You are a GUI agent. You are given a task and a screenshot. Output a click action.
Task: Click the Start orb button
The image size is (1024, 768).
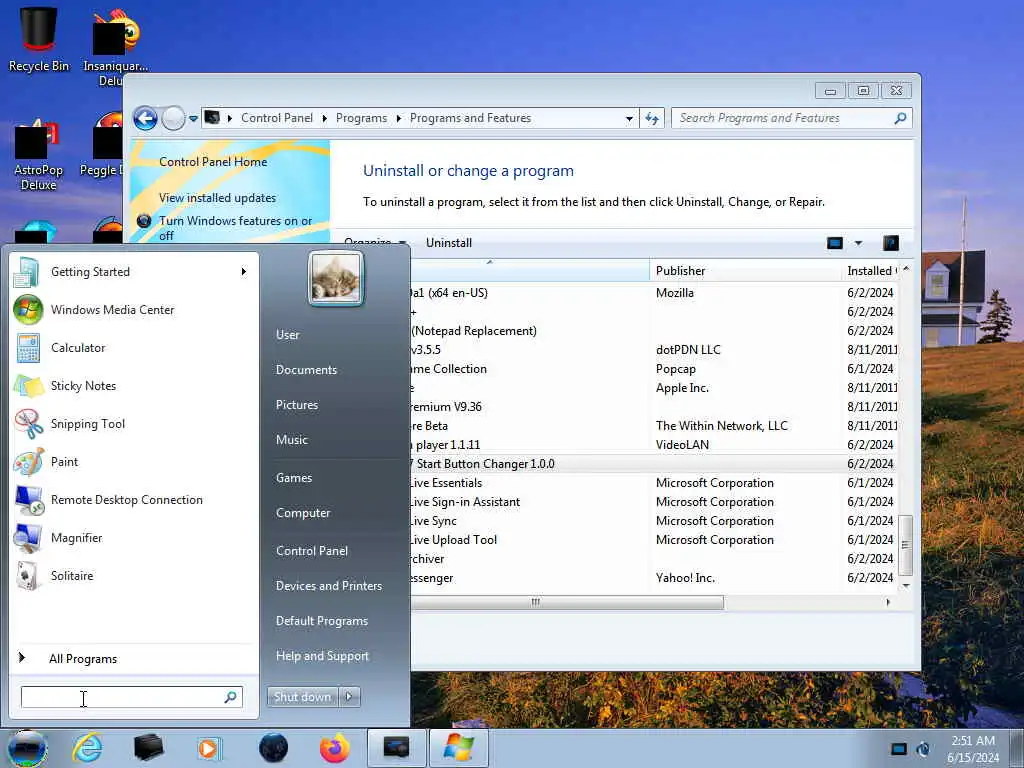[x=27, y=748]
